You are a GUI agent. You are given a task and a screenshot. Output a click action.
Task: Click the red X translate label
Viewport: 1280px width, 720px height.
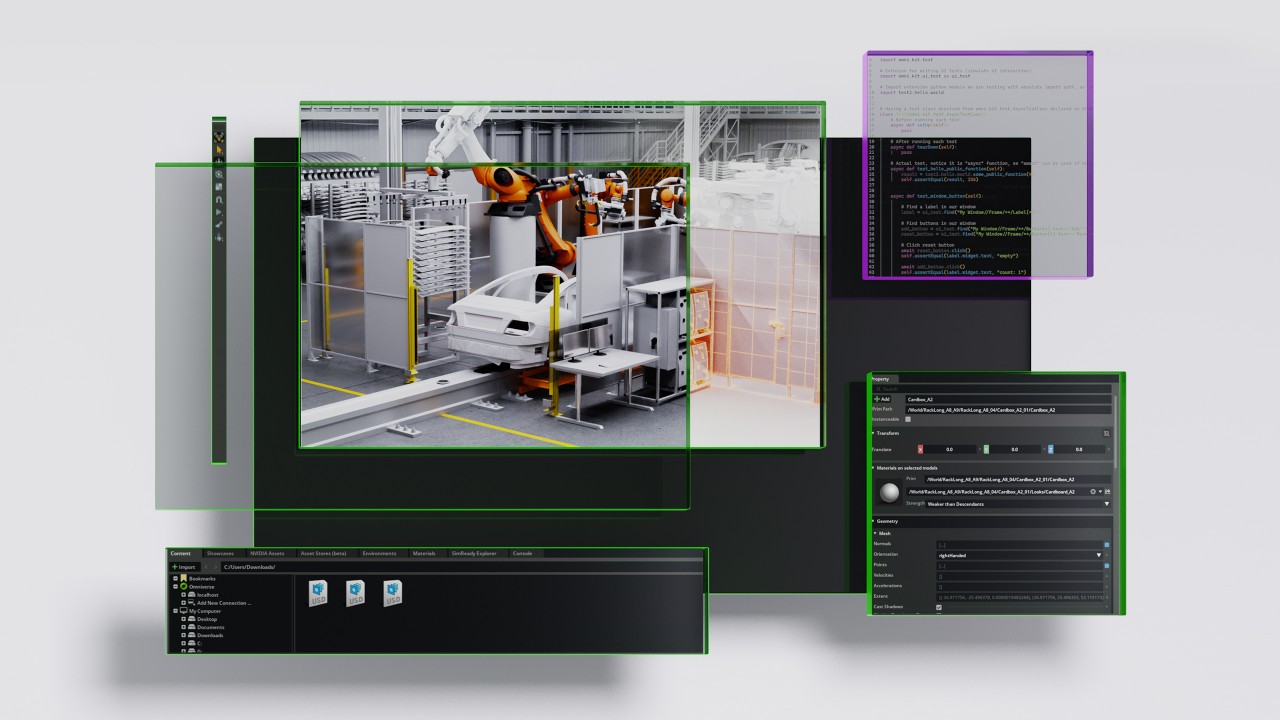coord(920,450)
